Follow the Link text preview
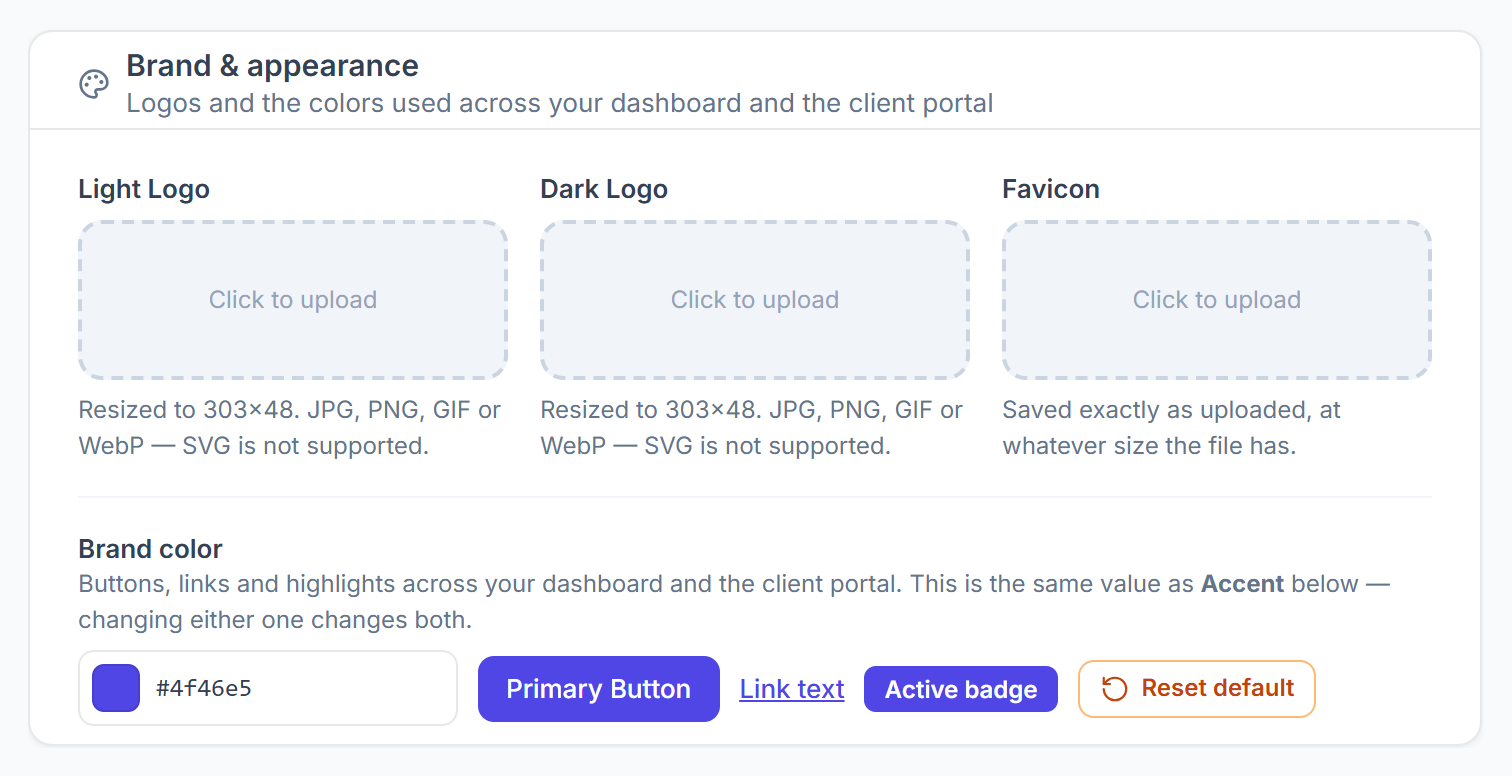 coord(792,689)
